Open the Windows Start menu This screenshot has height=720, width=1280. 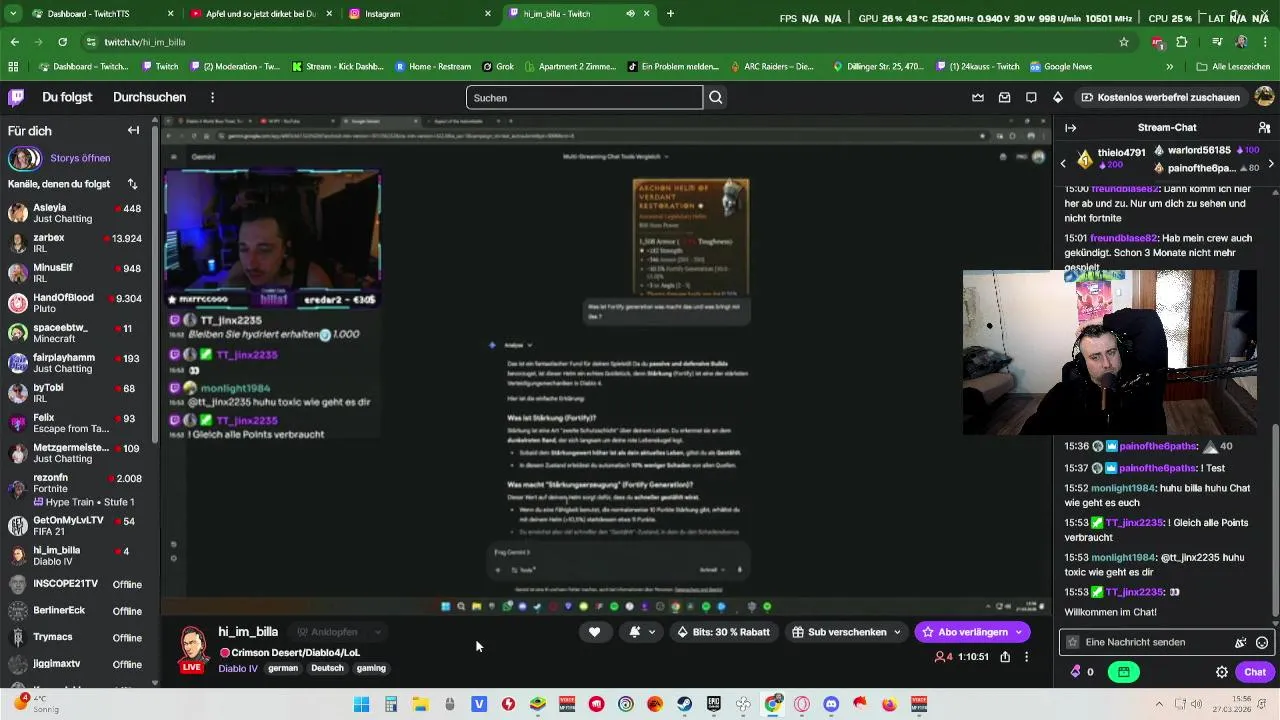pyautogui.click(x=361, y=704)
